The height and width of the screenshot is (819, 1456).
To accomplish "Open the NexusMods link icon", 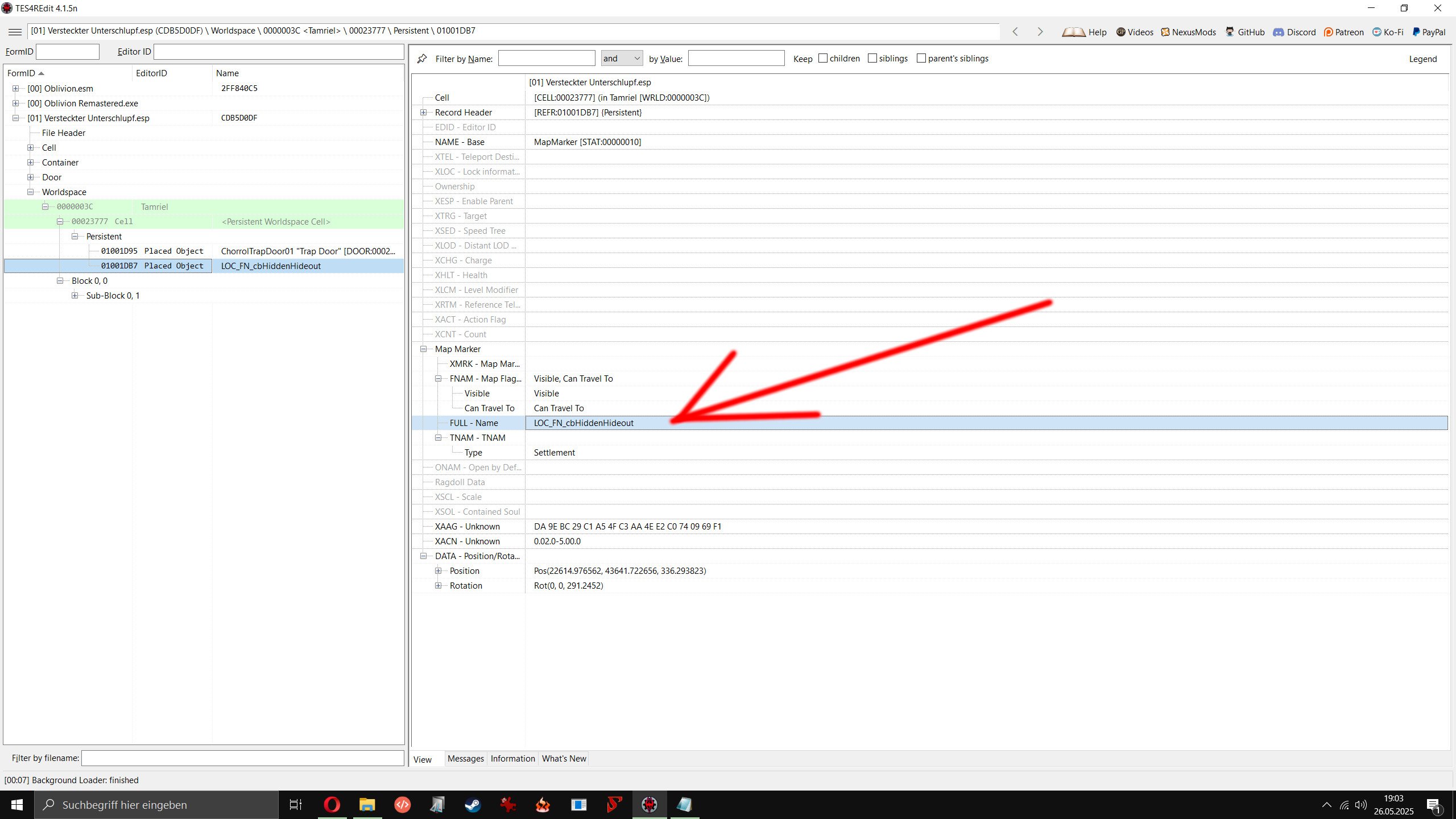I will coord(1165,32).
